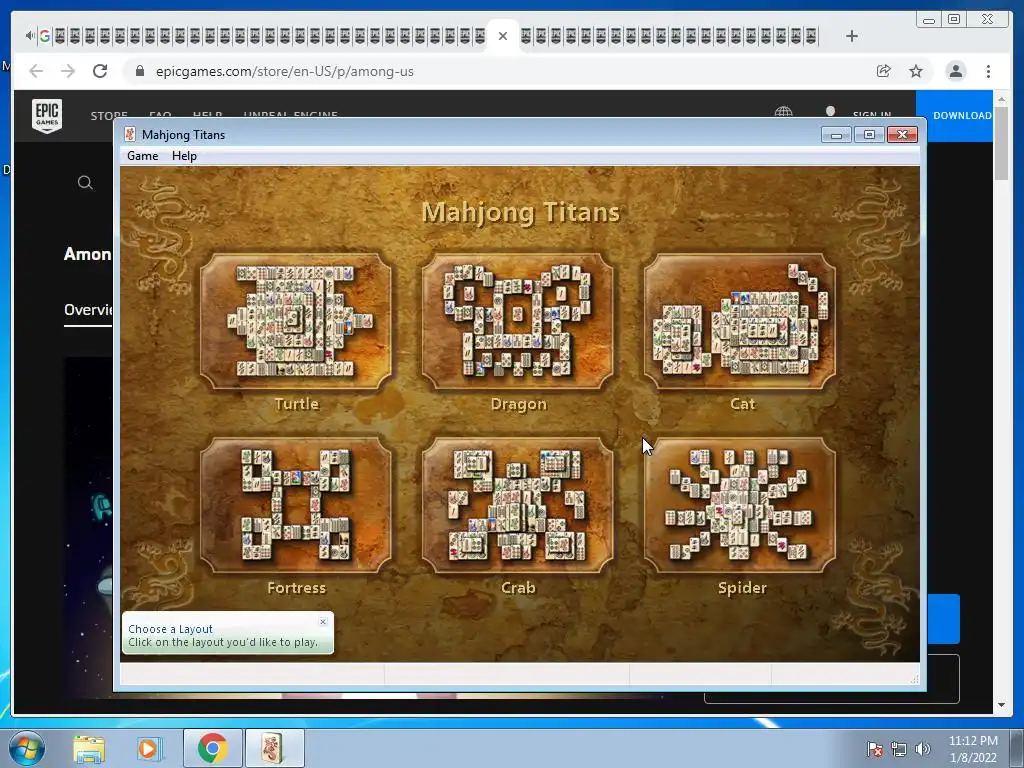Close the active Chrome tab
The width and height of the screenshot is (1024, 768).
click(503, 36)
